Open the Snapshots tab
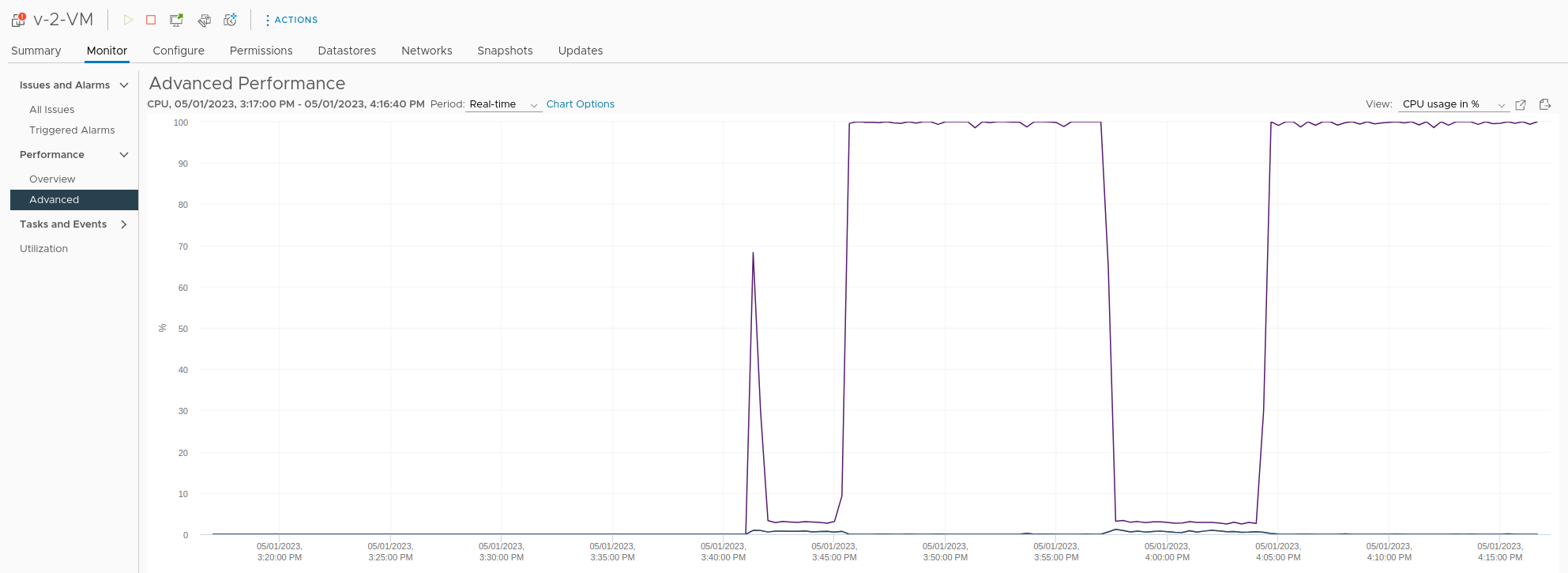Image resolution: width=1568 pixels, height=573 pixels. tap(505, 51)
